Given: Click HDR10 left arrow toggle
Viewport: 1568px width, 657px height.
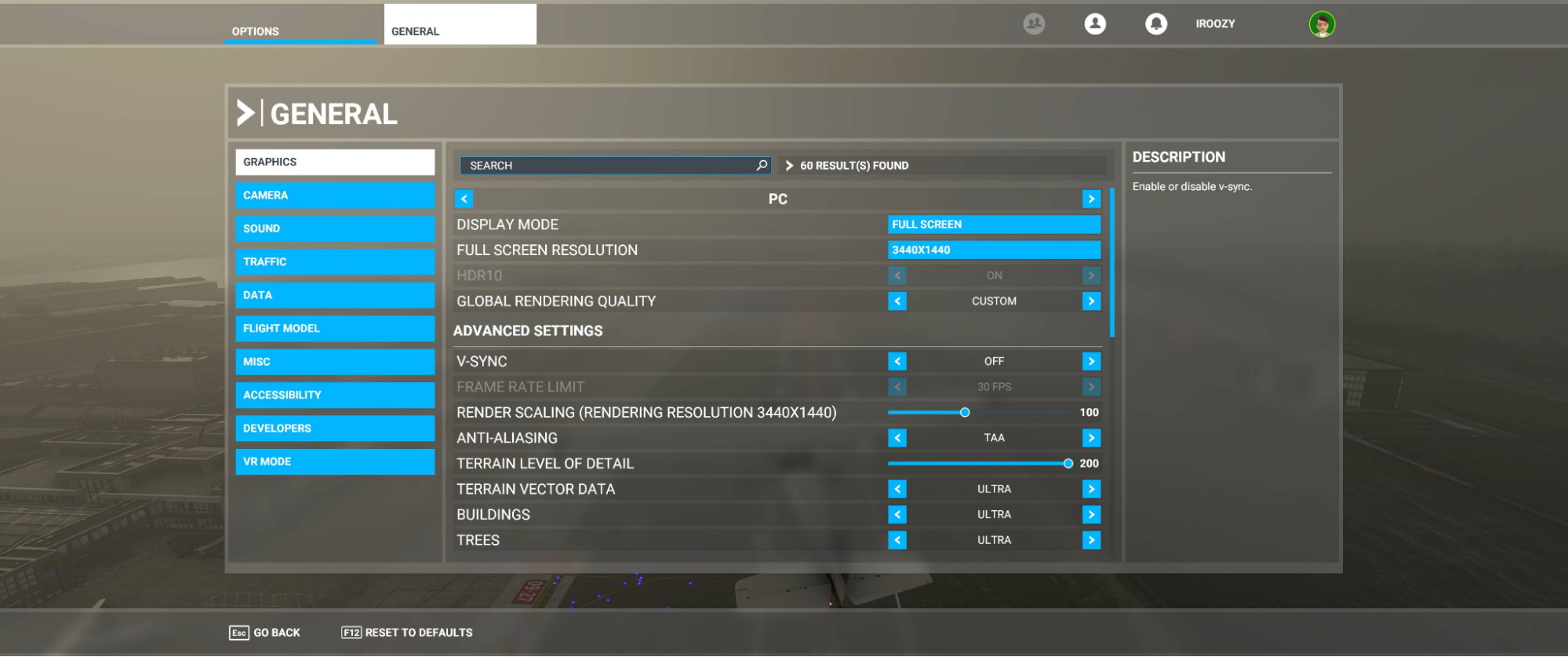Looking at the screenshot, I should (897, 276).
